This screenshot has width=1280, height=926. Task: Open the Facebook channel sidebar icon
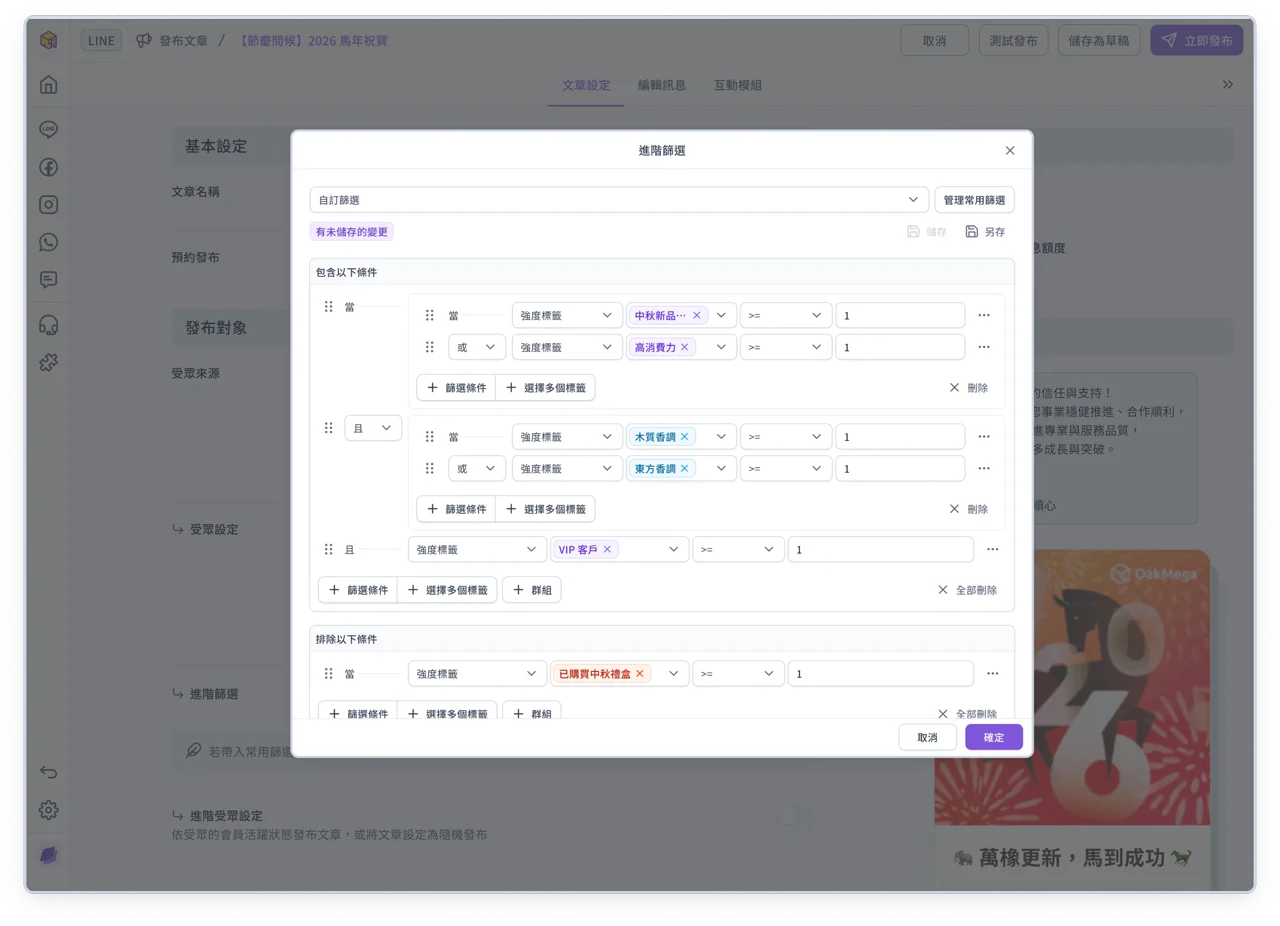[x=48, y=167]
